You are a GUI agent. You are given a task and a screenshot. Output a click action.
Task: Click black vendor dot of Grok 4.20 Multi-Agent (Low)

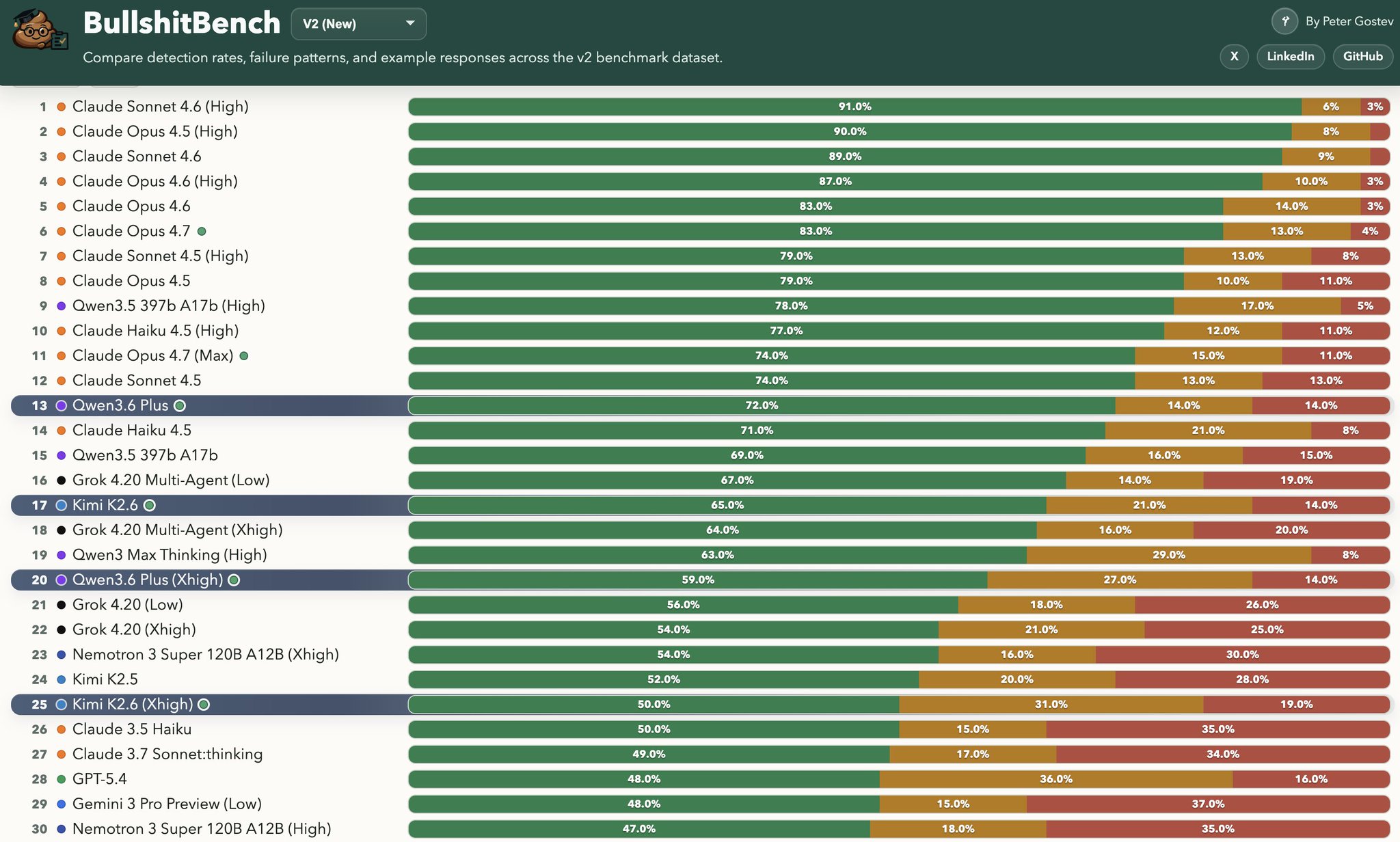[61, 480]
